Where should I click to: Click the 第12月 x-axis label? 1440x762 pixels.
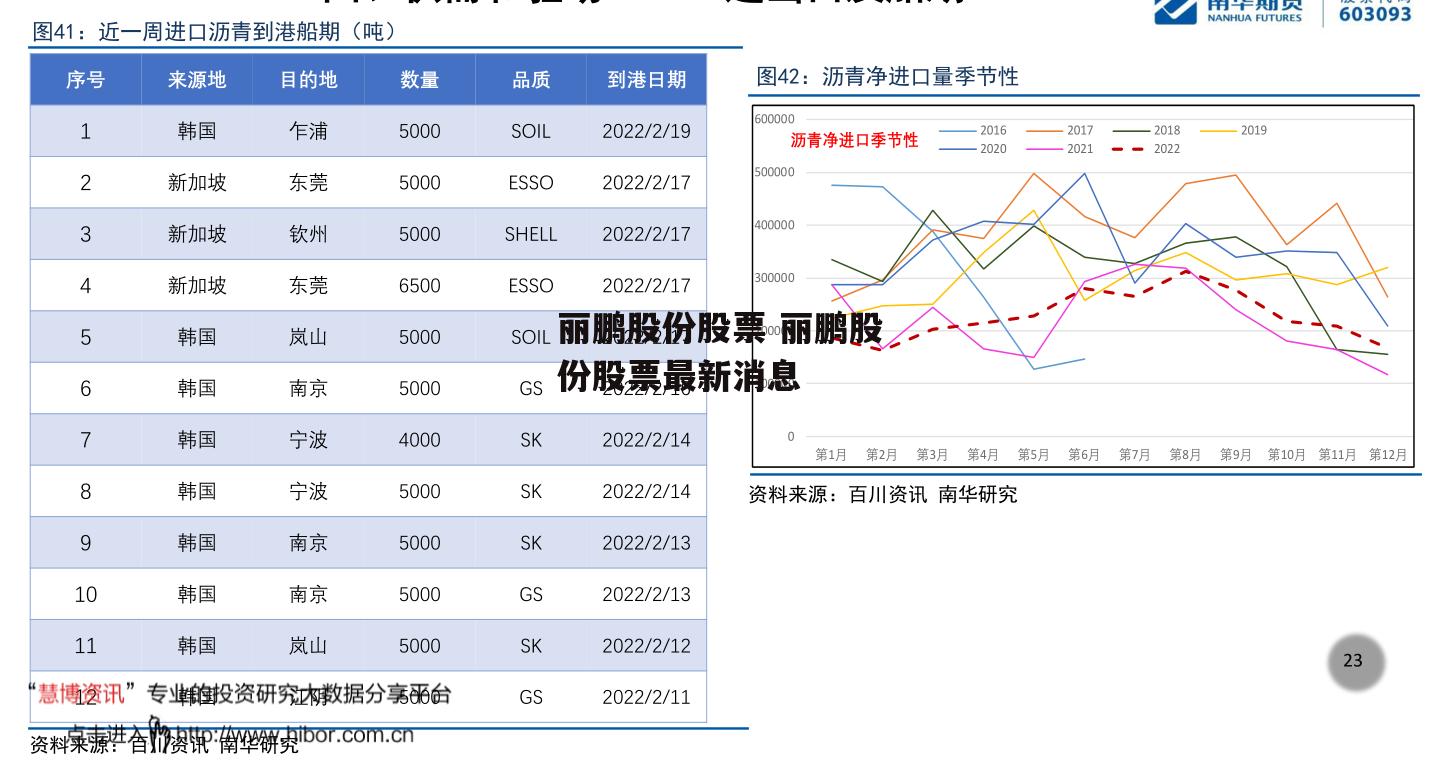1388,455
